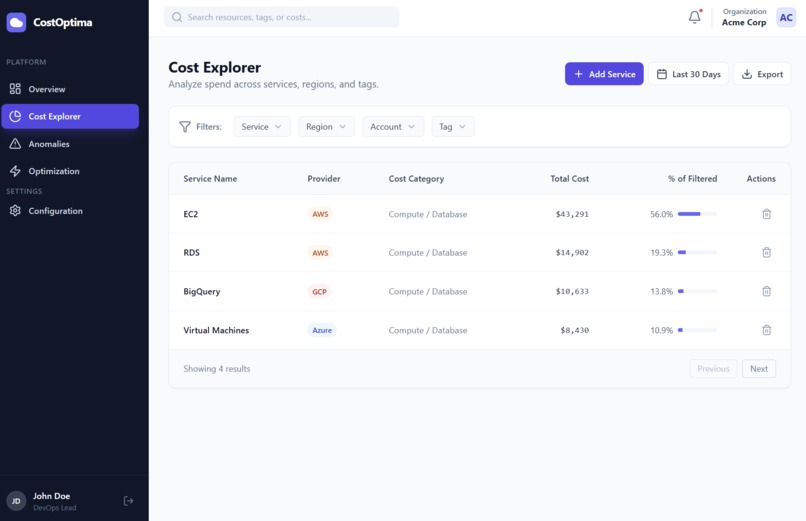Open notifications bell icon

tap(694, 17)
